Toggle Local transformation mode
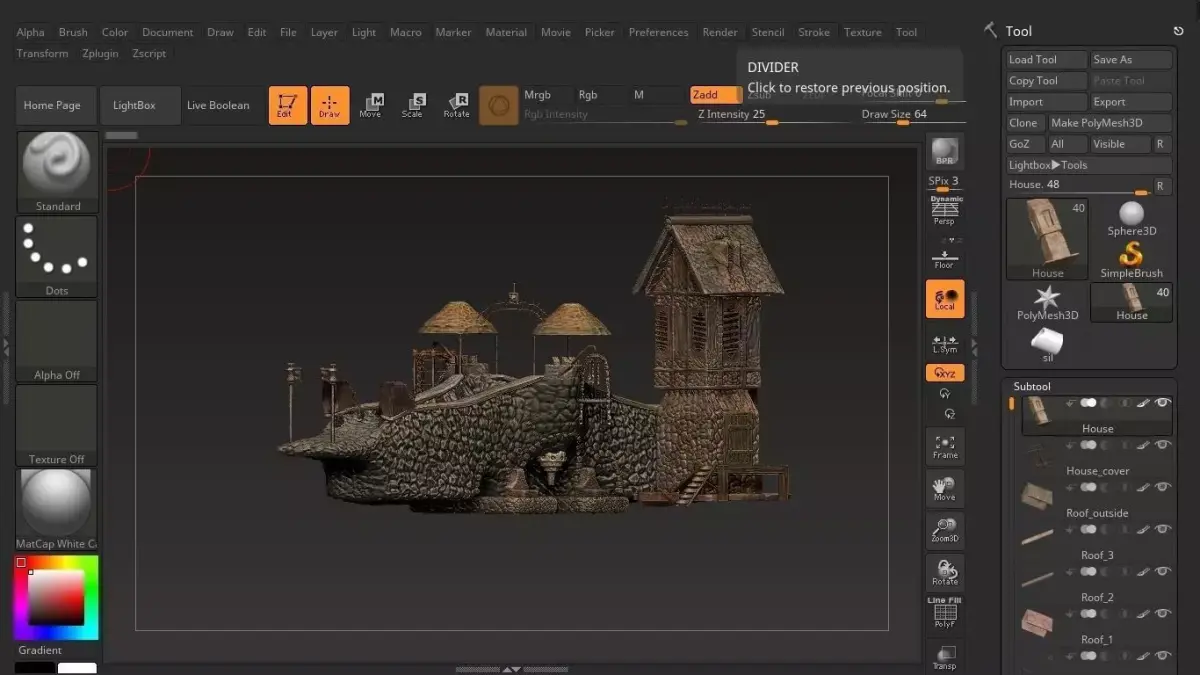Image resolution: width=1200 pixels, height=675 pixels. click(x=944, y=298)
